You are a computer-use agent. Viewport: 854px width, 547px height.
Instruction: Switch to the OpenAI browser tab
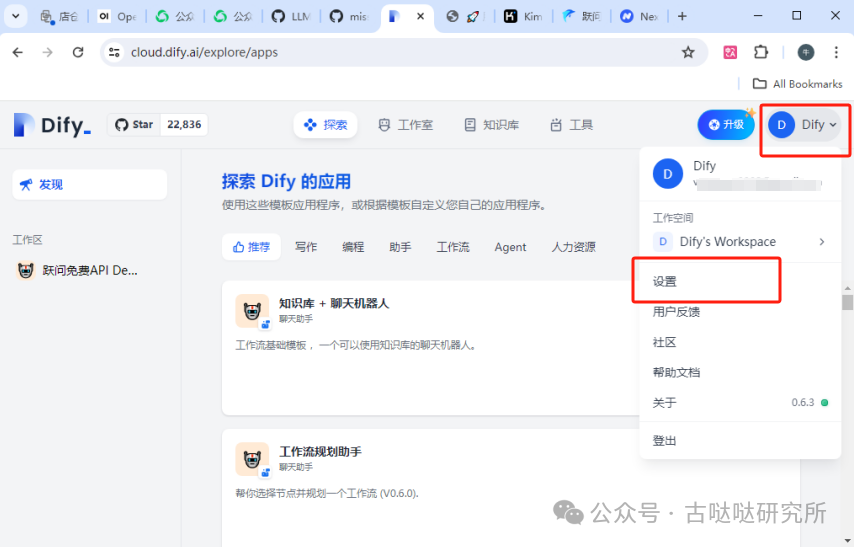tap(117, 16)
